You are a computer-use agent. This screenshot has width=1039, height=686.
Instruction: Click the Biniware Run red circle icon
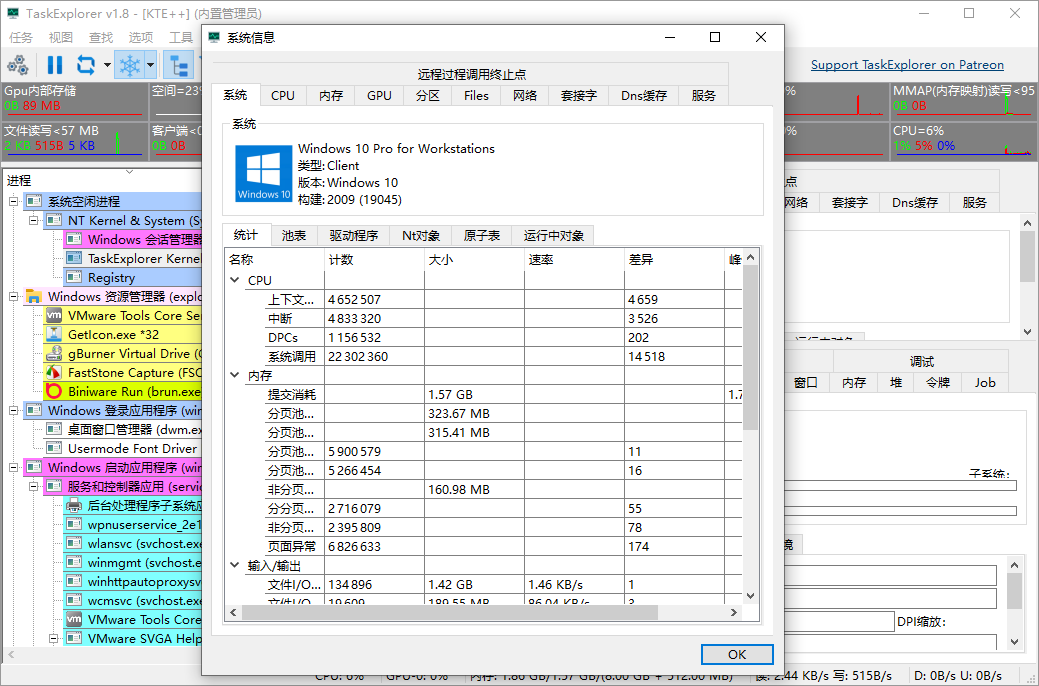click(x=54, y=392)
